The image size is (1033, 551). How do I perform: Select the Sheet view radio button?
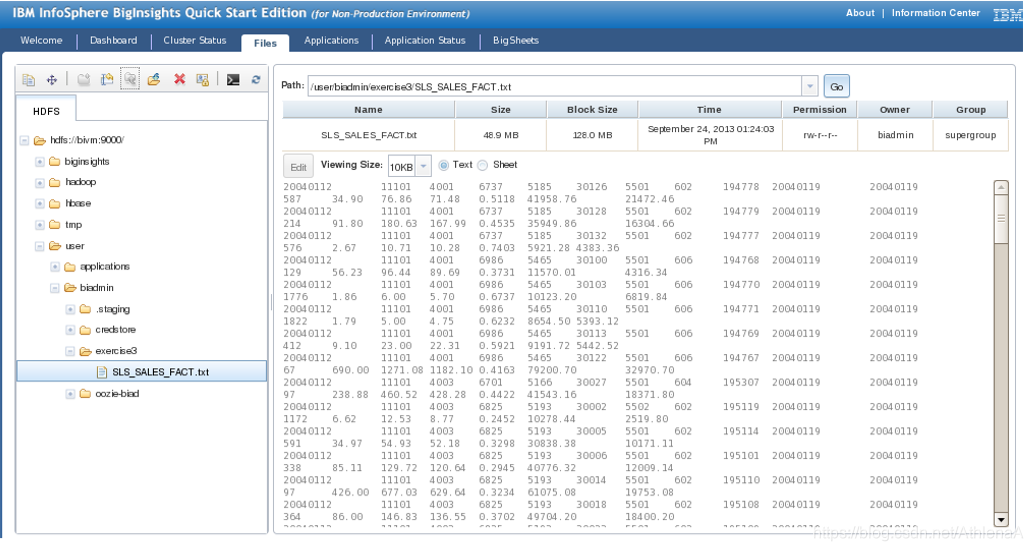(483, 165)
